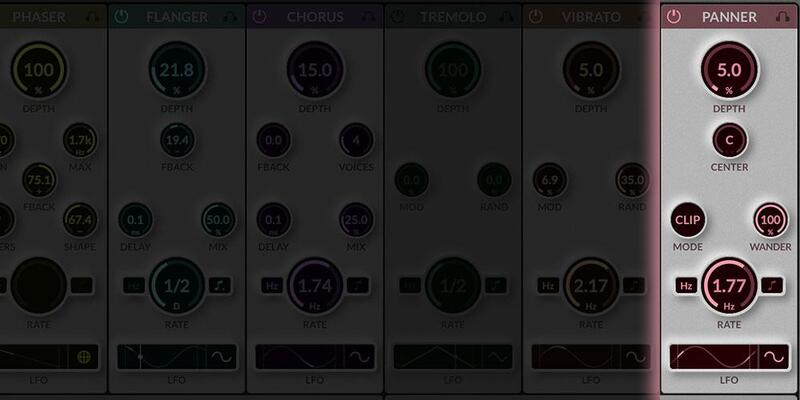Disable the Flanger effect power switch
800x400 pixels.
(122, 17)
